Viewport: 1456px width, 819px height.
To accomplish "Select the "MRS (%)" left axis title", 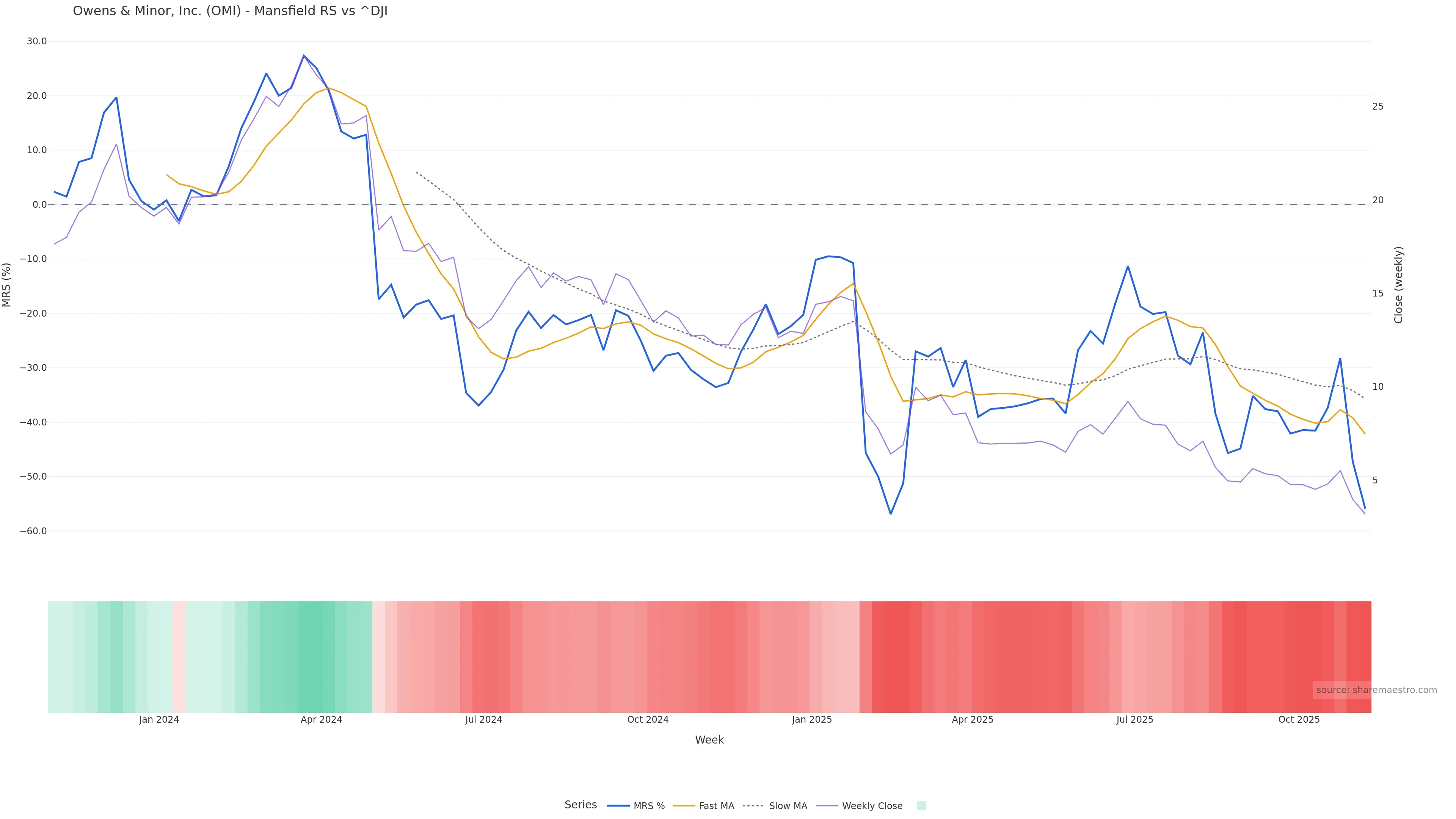I will coord(7,285).
